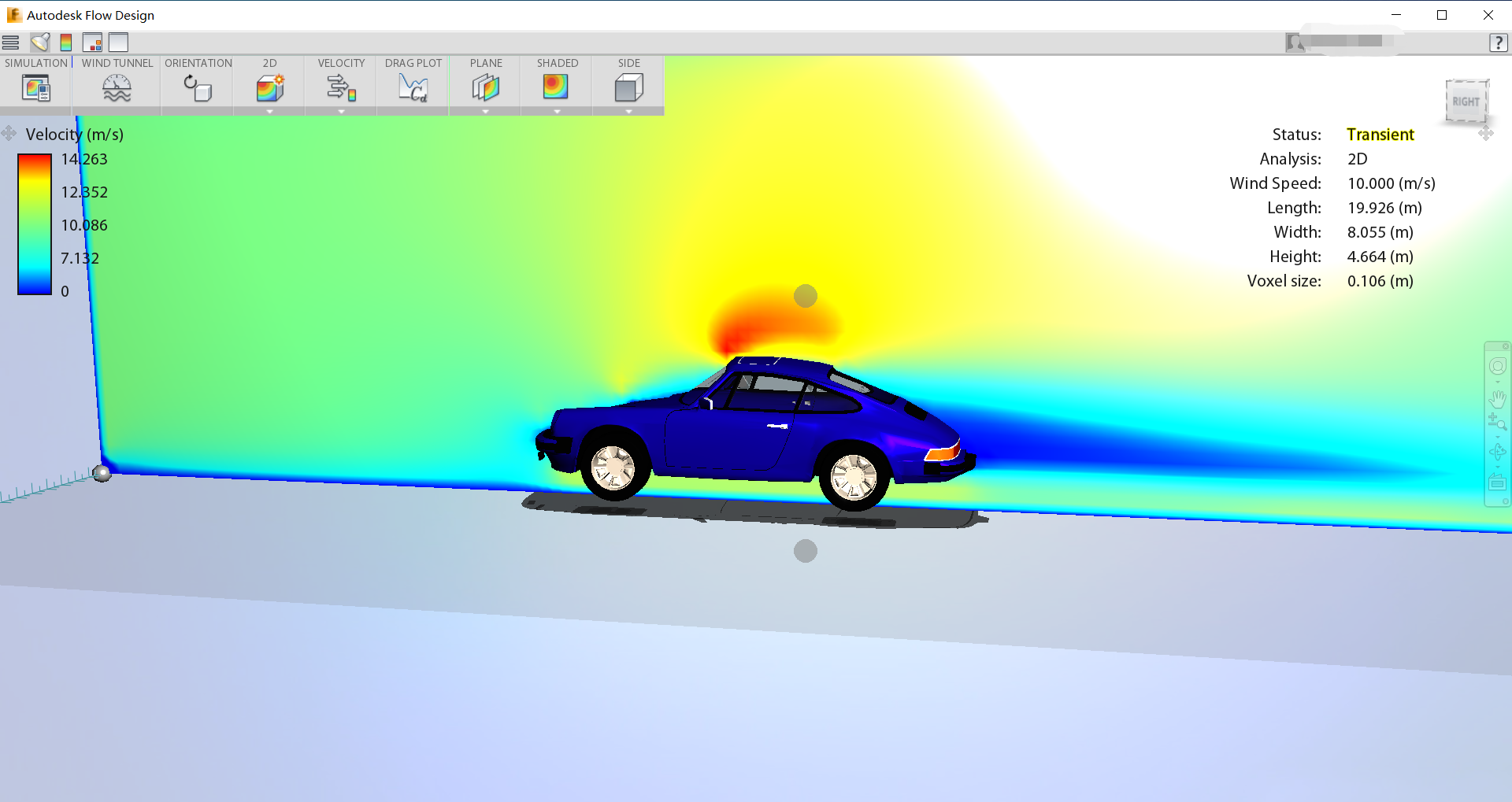The height and width of the screenshot is (802, 1512).
Task: Open the Simulation settings panel
Action: (x=36, y=87)
